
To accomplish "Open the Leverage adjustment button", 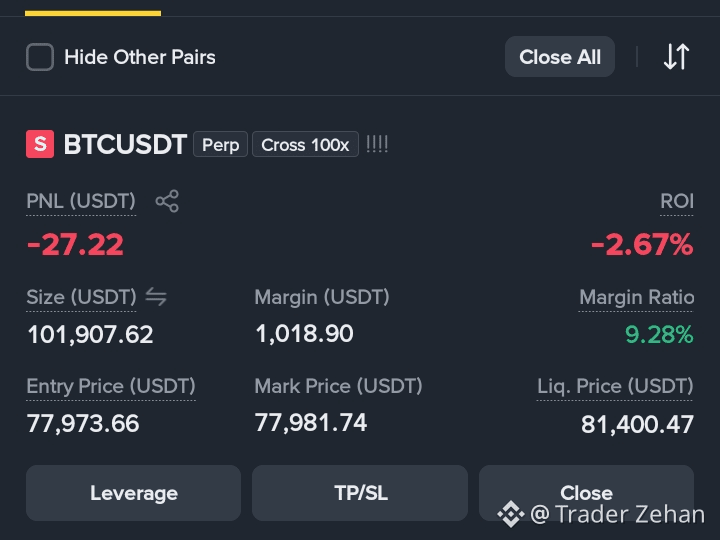I will (134, 493).
